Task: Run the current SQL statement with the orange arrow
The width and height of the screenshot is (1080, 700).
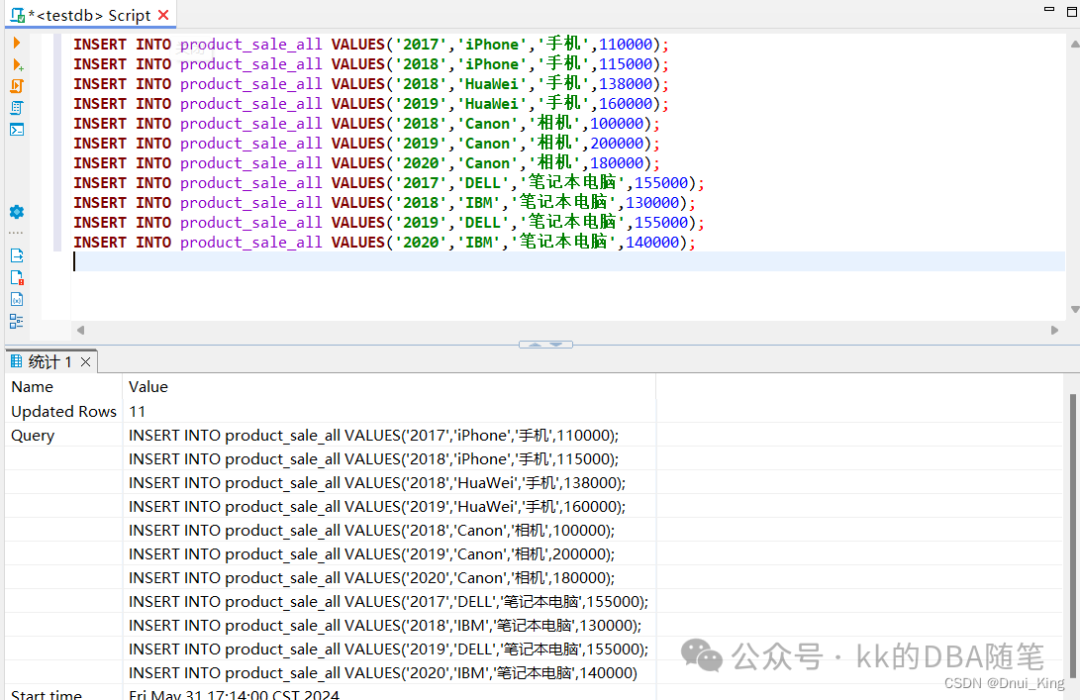Action: point(17,43)
